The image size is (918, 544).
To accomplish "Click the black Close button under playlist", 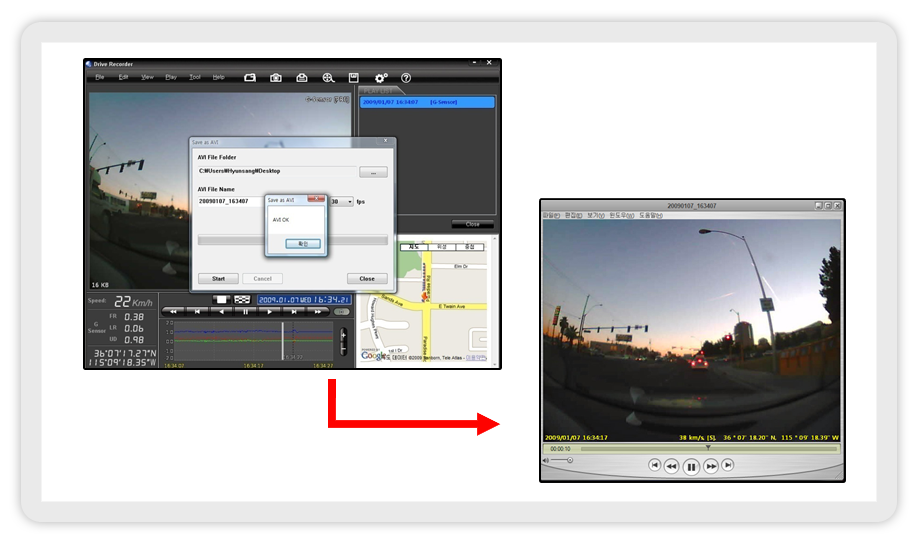I will pyautogui.click(x=472, y=224).
